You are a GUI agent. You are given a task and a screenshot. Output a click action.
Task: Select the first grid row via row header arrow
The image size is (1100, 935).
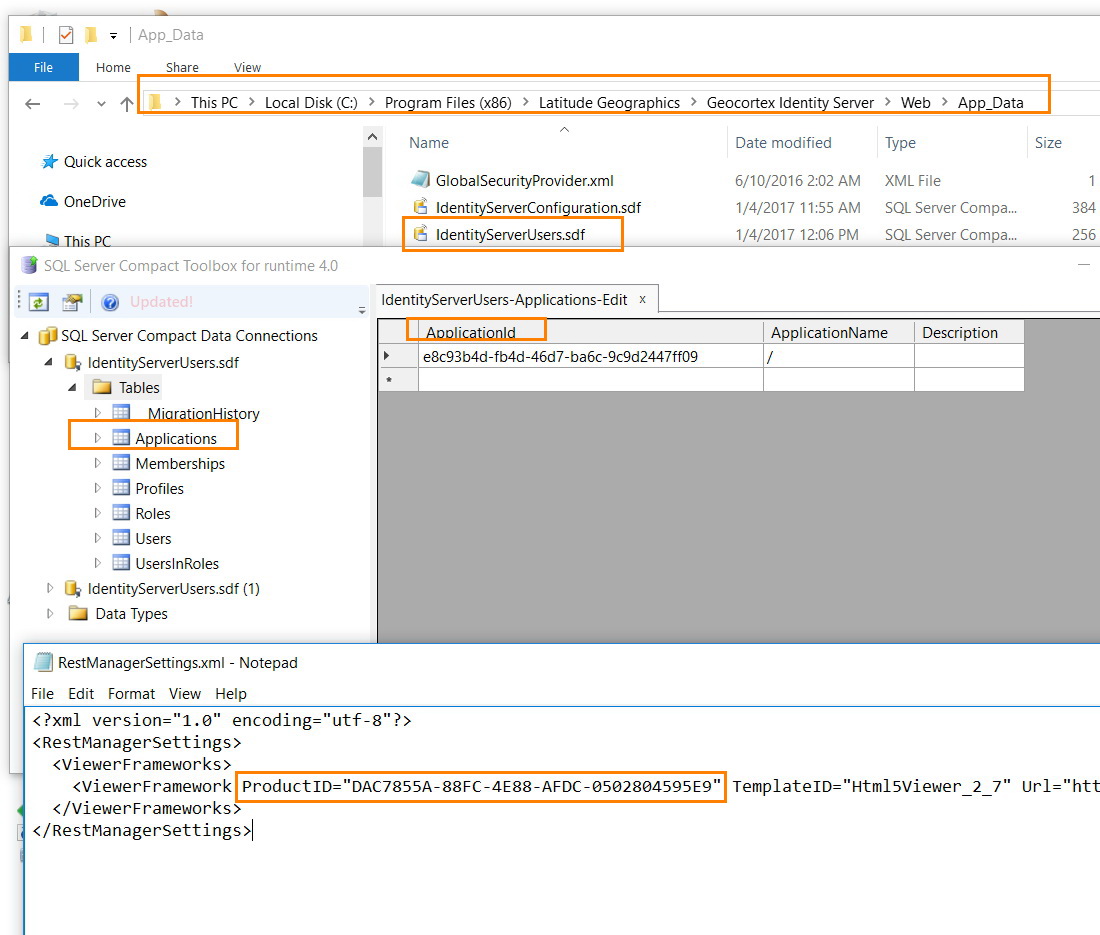coord(398,356)
